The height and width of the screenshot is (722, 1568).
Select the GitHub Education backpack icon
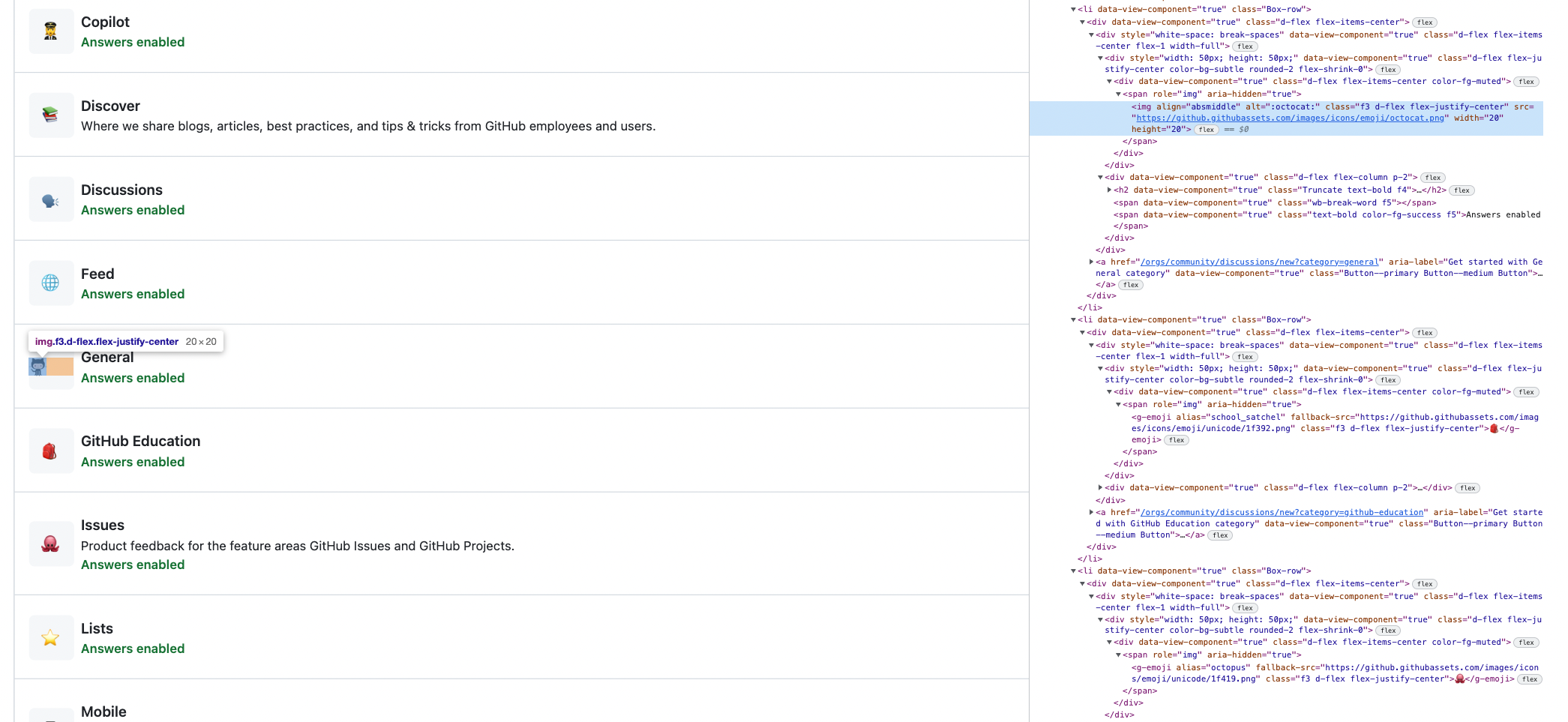point(50,451)
